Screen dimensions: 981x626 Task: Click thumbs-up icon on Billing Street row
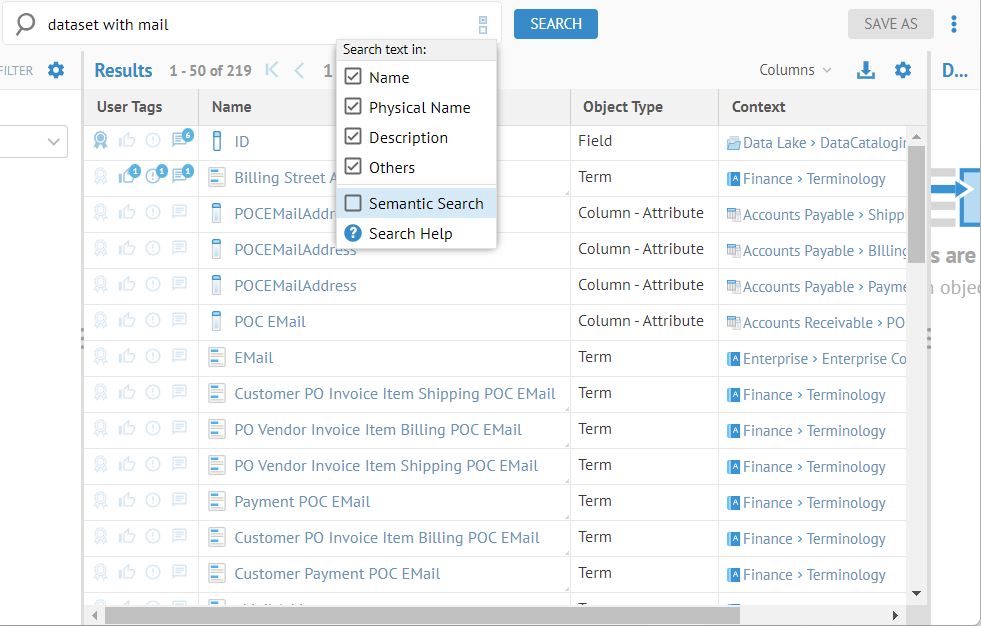pyautogui.click(x=127, y=177)
